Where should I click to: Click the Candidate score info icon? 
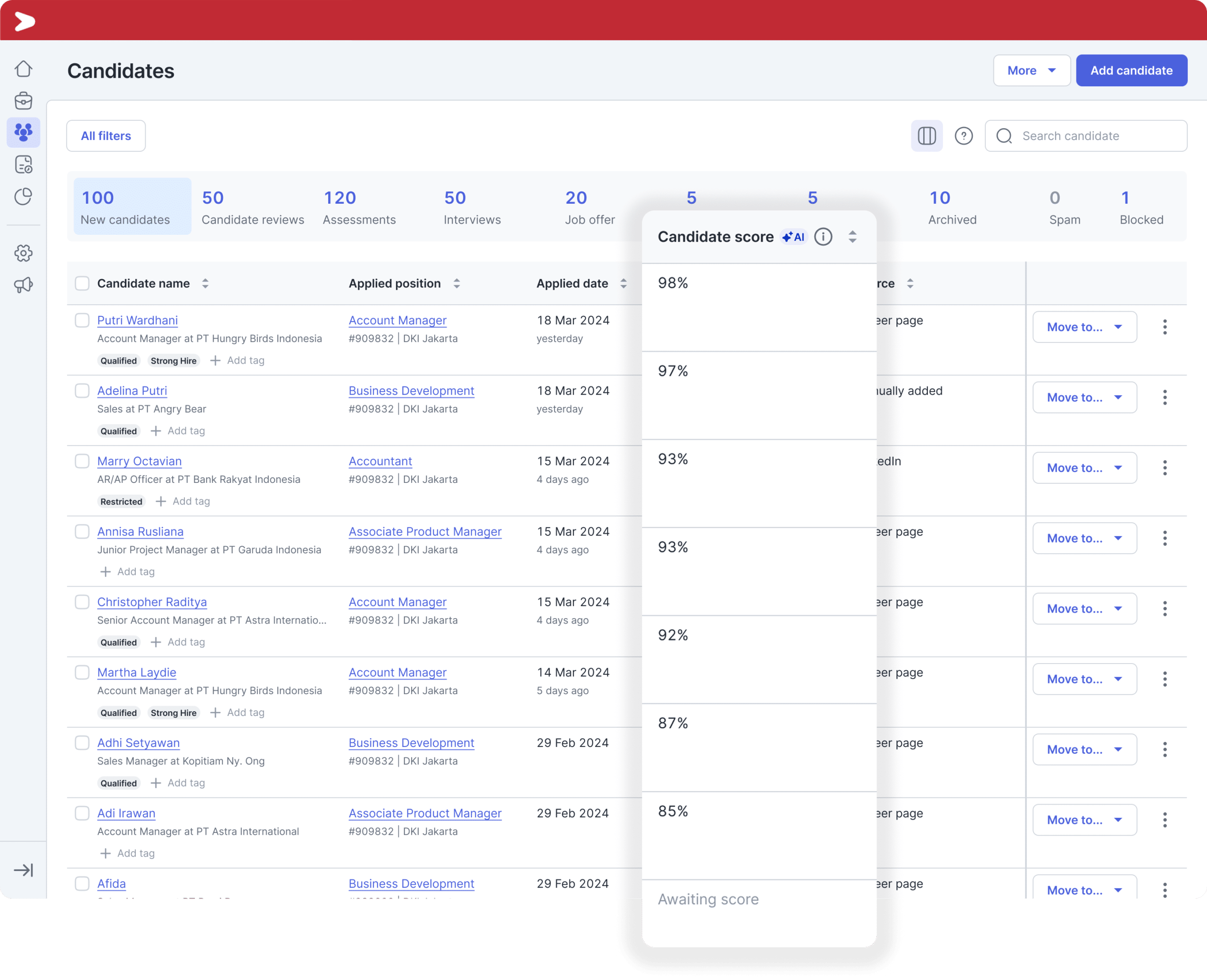tap(823, 237)
